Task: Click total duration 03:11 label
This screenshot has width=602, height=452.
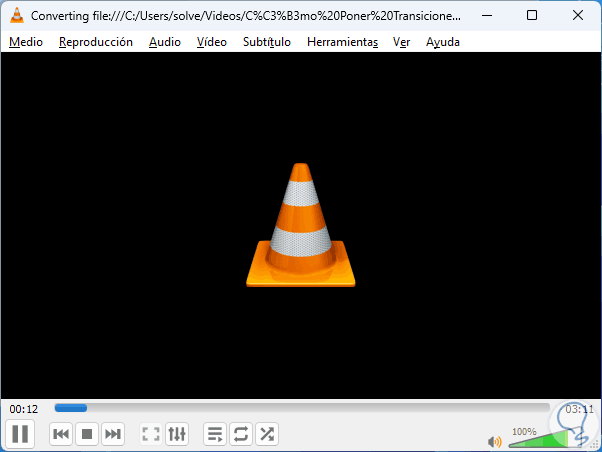Action: (579, 409)
